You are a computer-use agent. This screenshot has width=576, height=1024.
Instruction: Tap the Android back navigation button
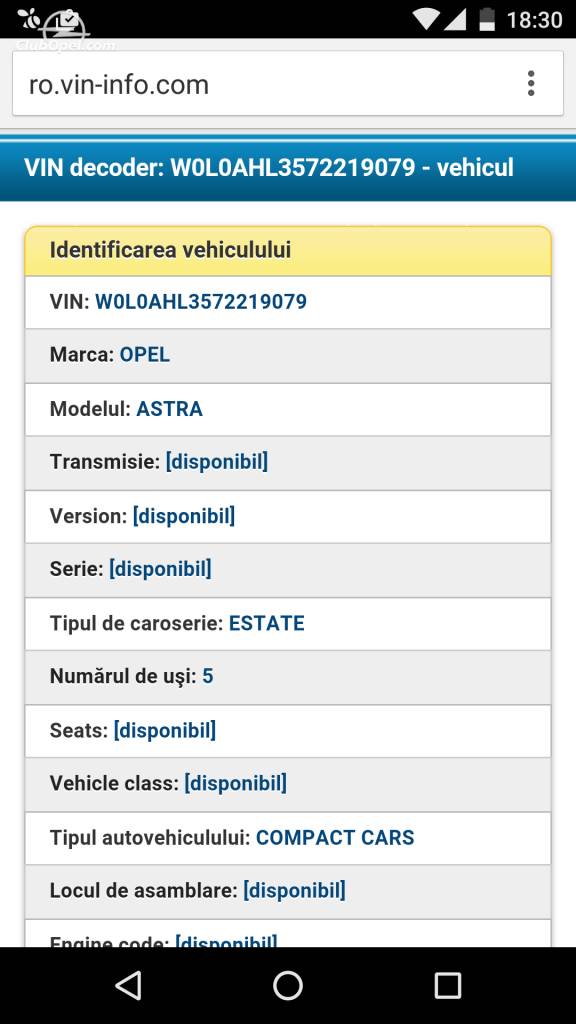[128, 985]
